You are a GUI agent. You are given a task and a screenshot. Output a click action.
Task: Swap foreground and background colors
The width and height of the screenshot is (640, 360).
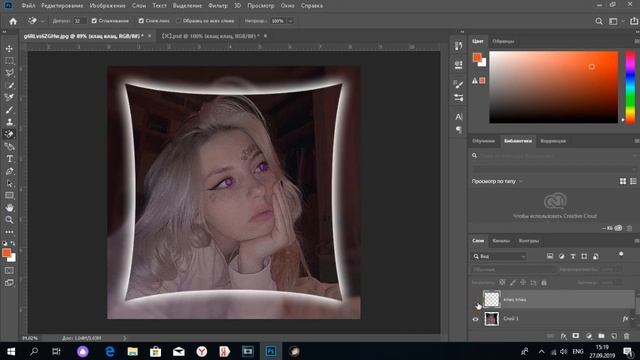point(13,243)
